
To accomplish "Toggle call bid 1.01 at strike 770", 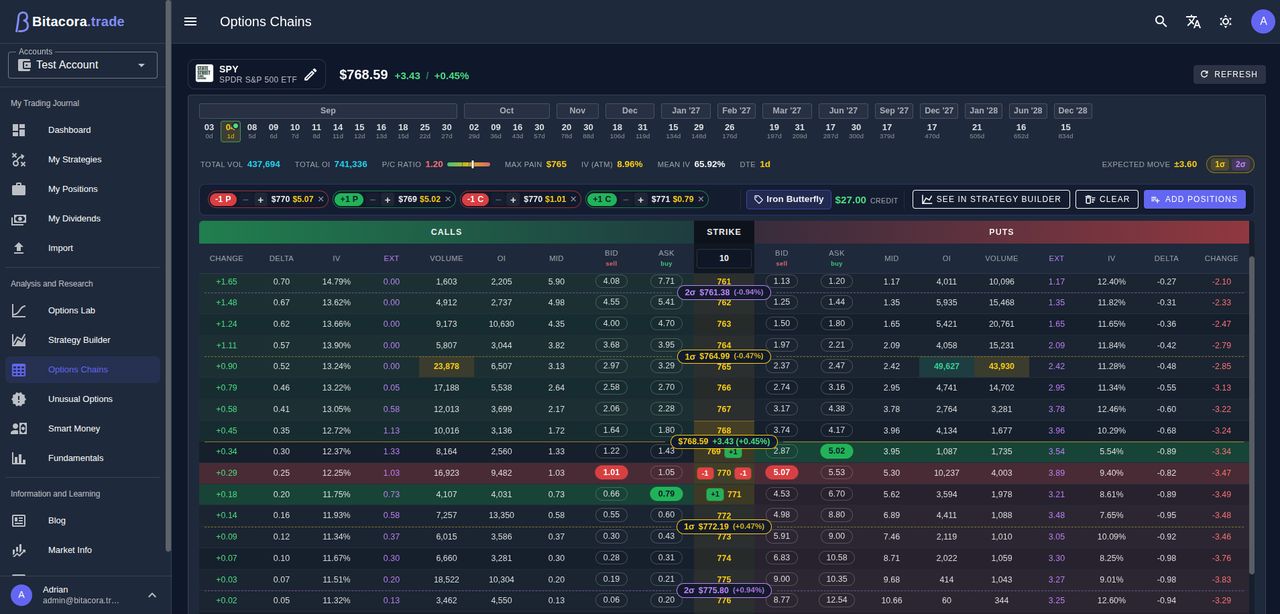I will (x=611, y=473).
